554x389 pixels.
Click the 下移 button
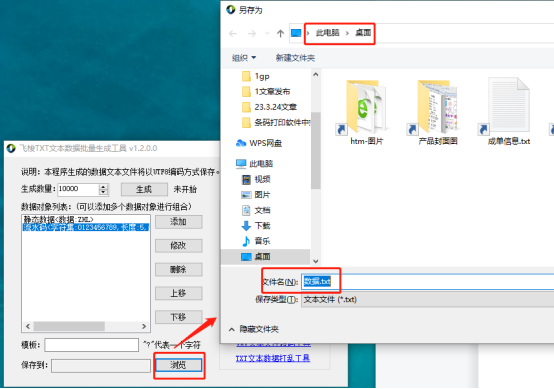click(178, 317)
